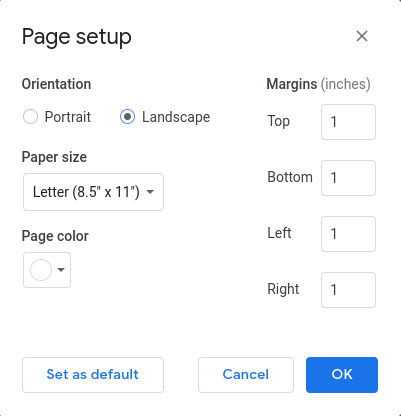Click the Top margin label
Screen dimensions: 401x416
point(279,122)
